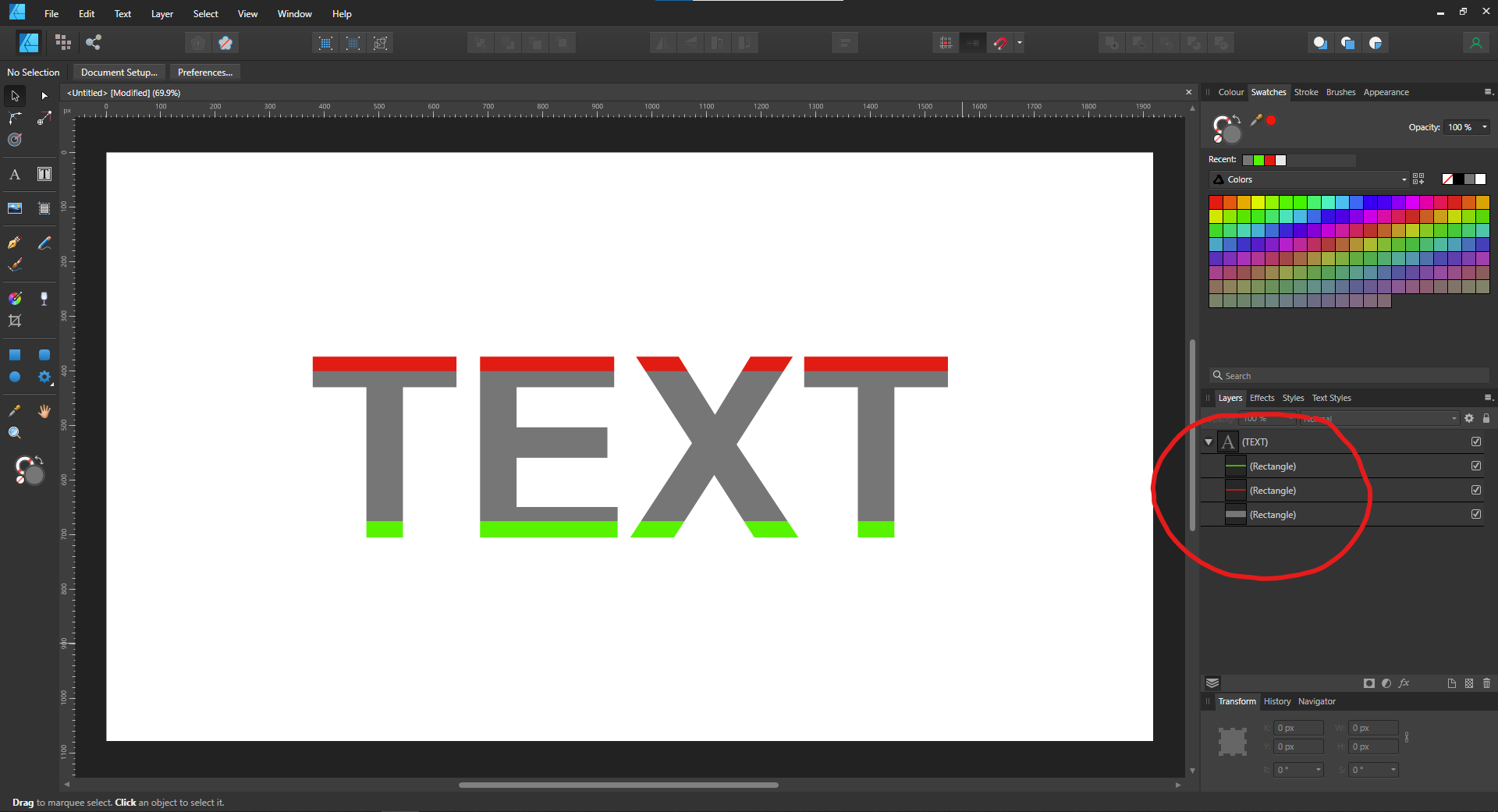The image size is (1498, 812).
Task: Switch to the Stroke tab
Action: tap(1305, 92)
